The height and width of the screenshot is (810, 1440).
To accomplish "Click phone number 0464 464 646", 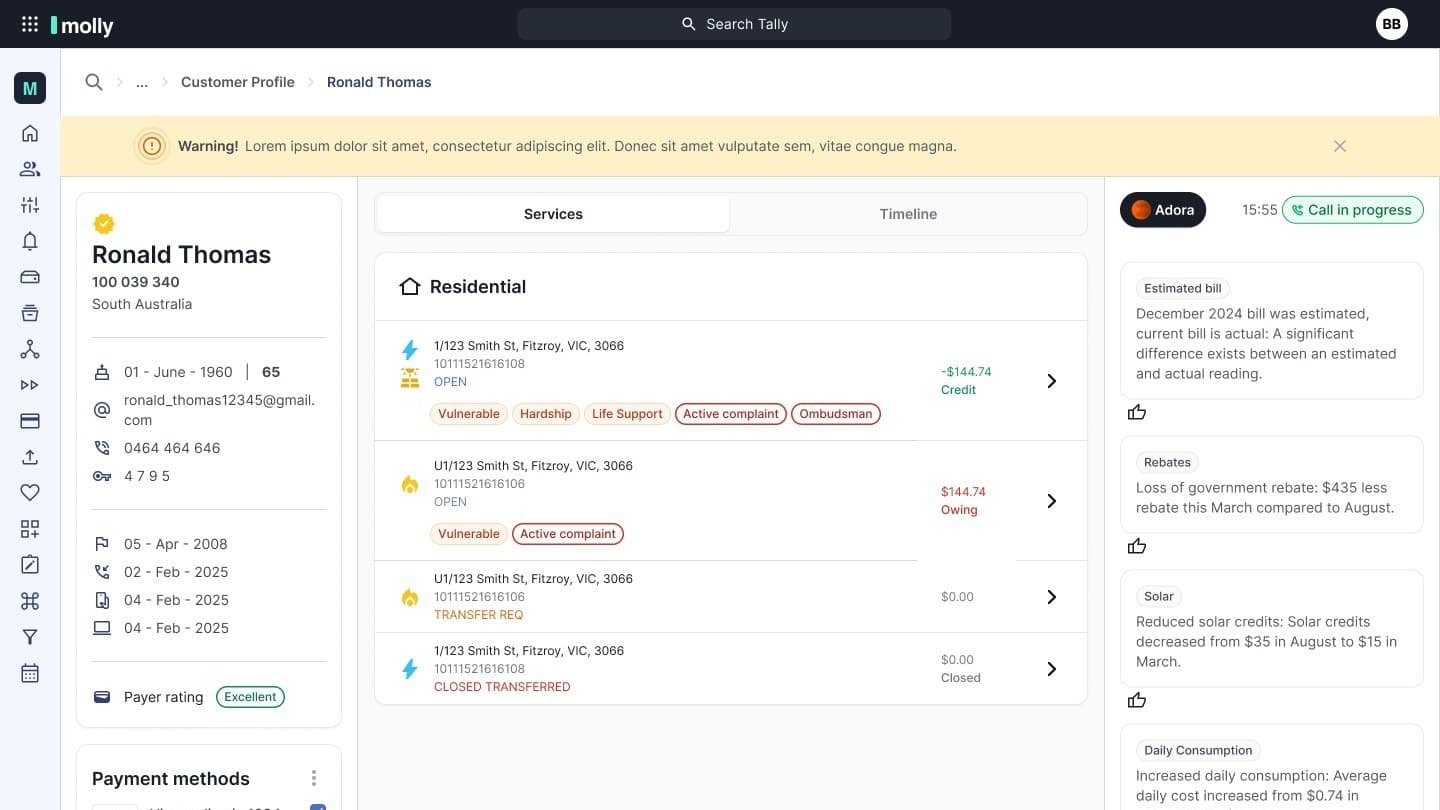I will [x=172, y=448].
